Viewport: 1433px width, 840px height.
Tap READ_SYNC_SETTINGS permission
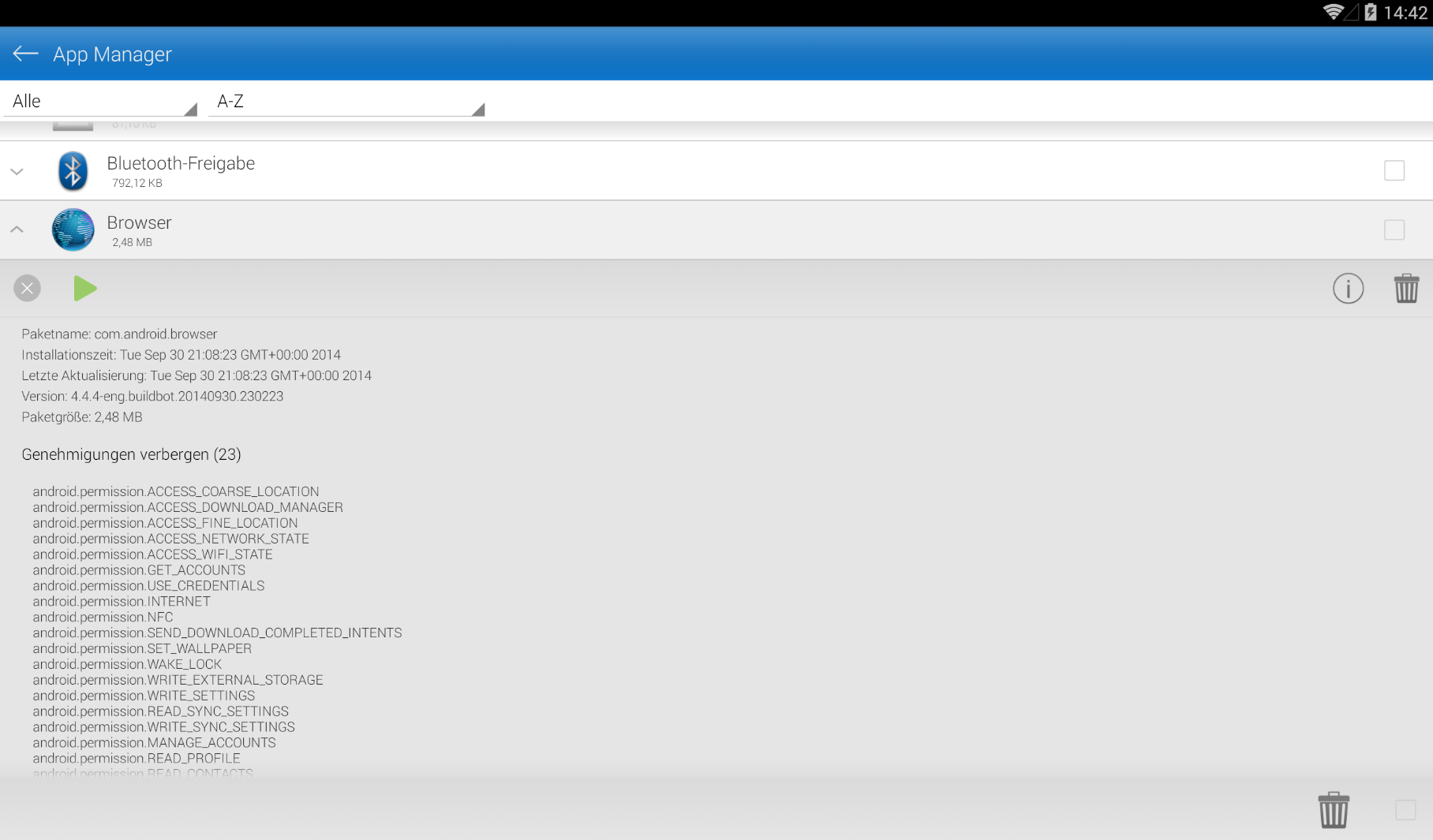click(160, 711)
